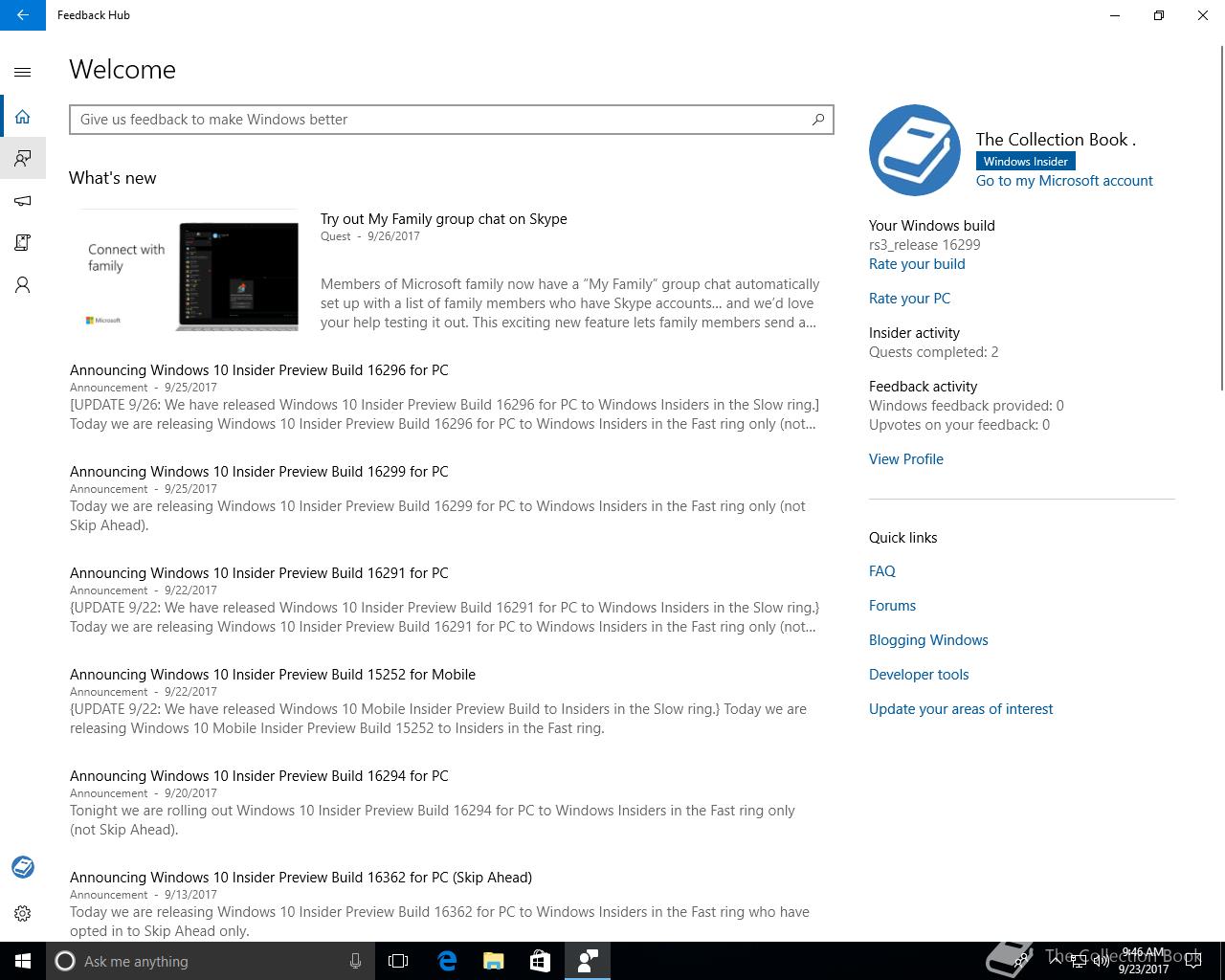Open Build 16291 for PC announcement
1225x980 pixels.
(259, 573)
